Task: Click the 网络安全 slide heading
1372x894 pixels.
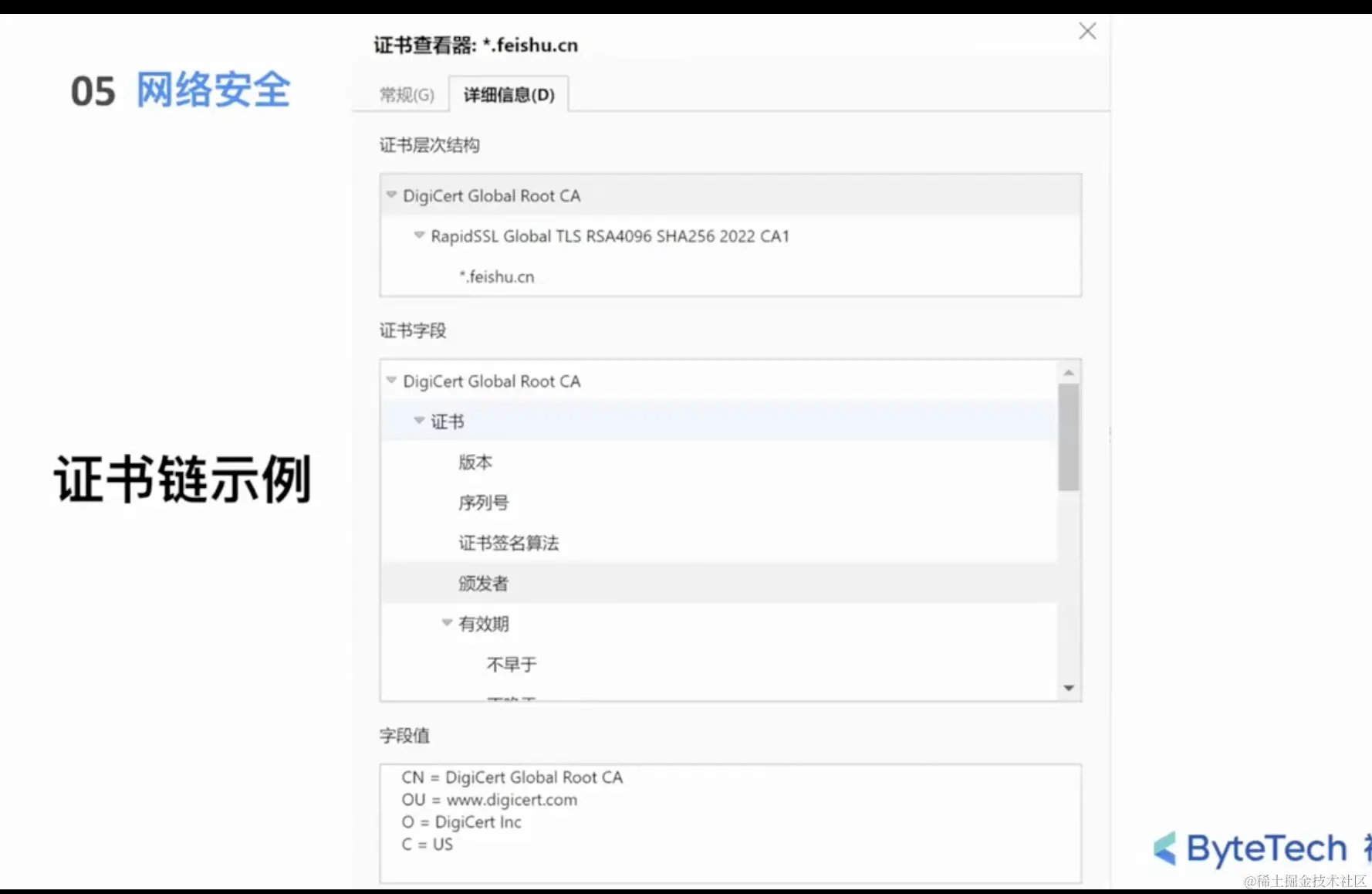Action: 213,90
